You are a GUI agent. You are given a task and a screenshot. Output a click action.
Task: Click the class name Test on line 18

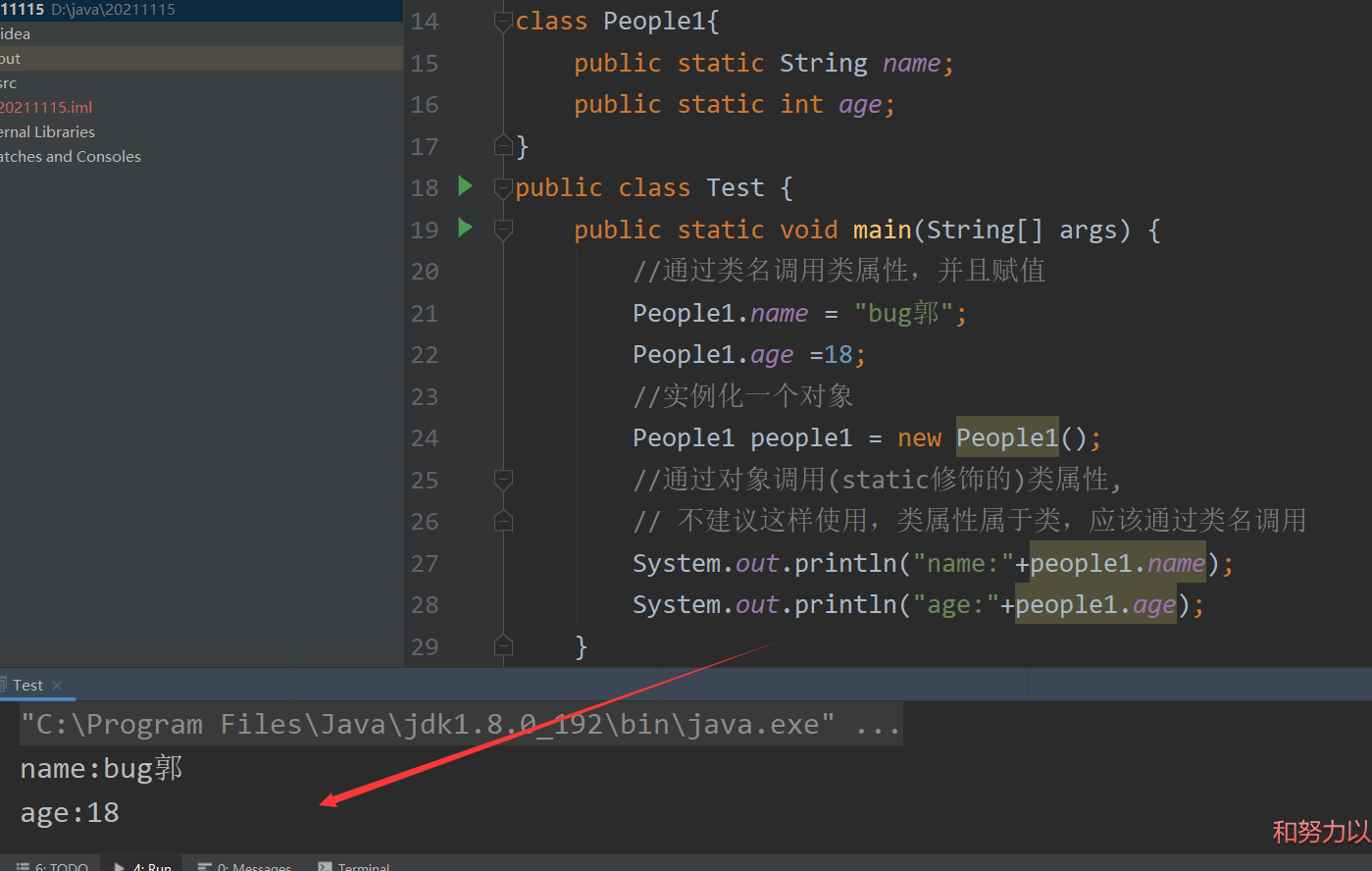tap(736, 187)
